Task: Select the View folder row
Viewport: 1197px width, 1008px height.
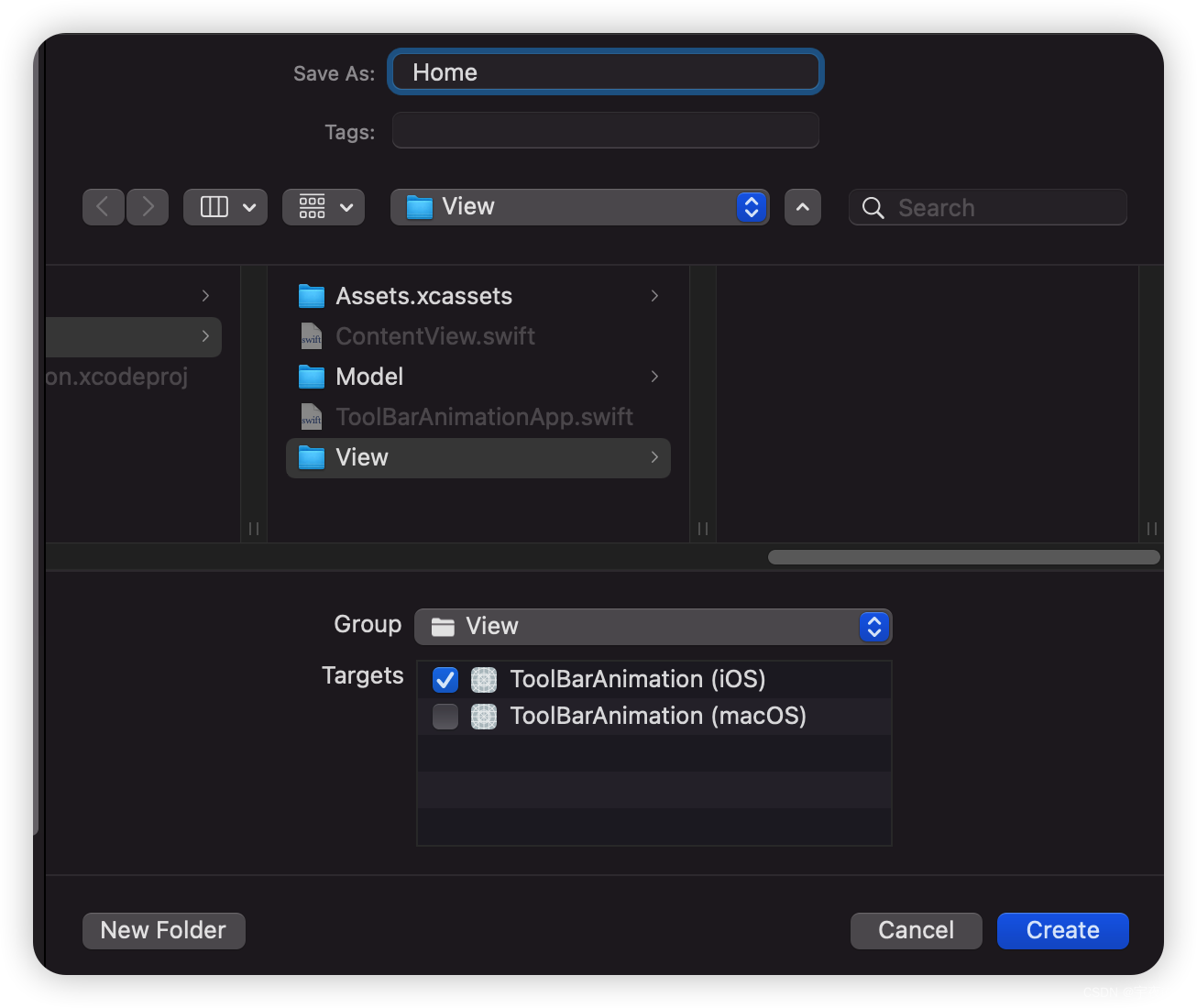Action: 478,457
